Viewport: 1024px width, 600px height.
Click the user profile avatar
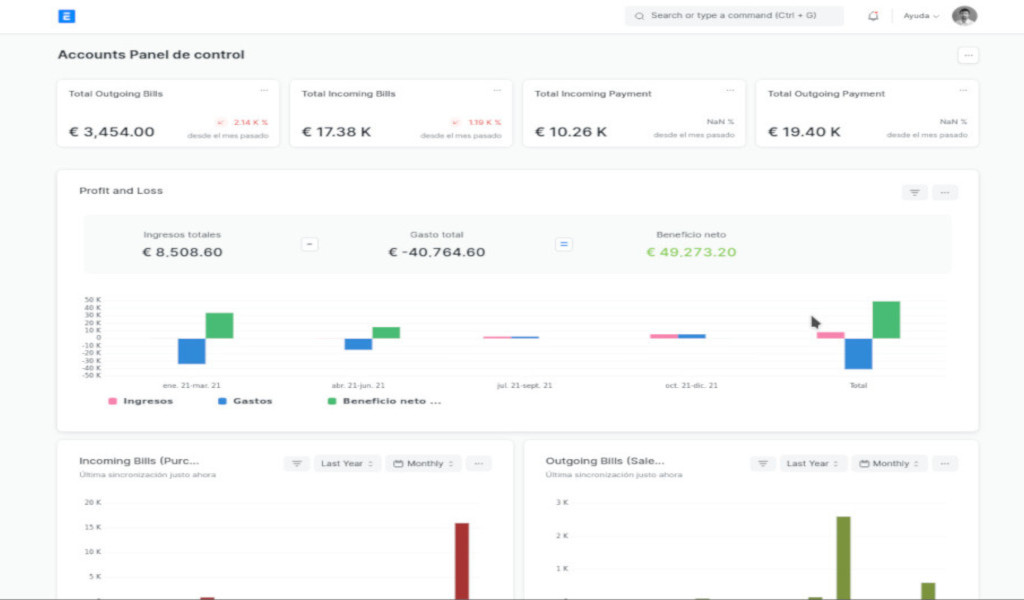(x=964, y=16)
